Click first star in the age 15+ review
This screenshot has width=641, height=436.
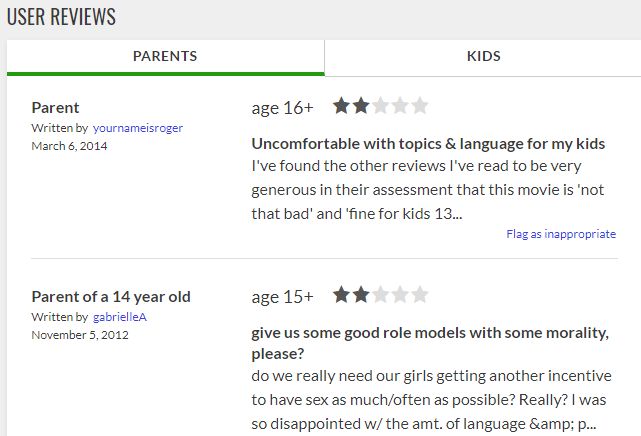point(342,295)
